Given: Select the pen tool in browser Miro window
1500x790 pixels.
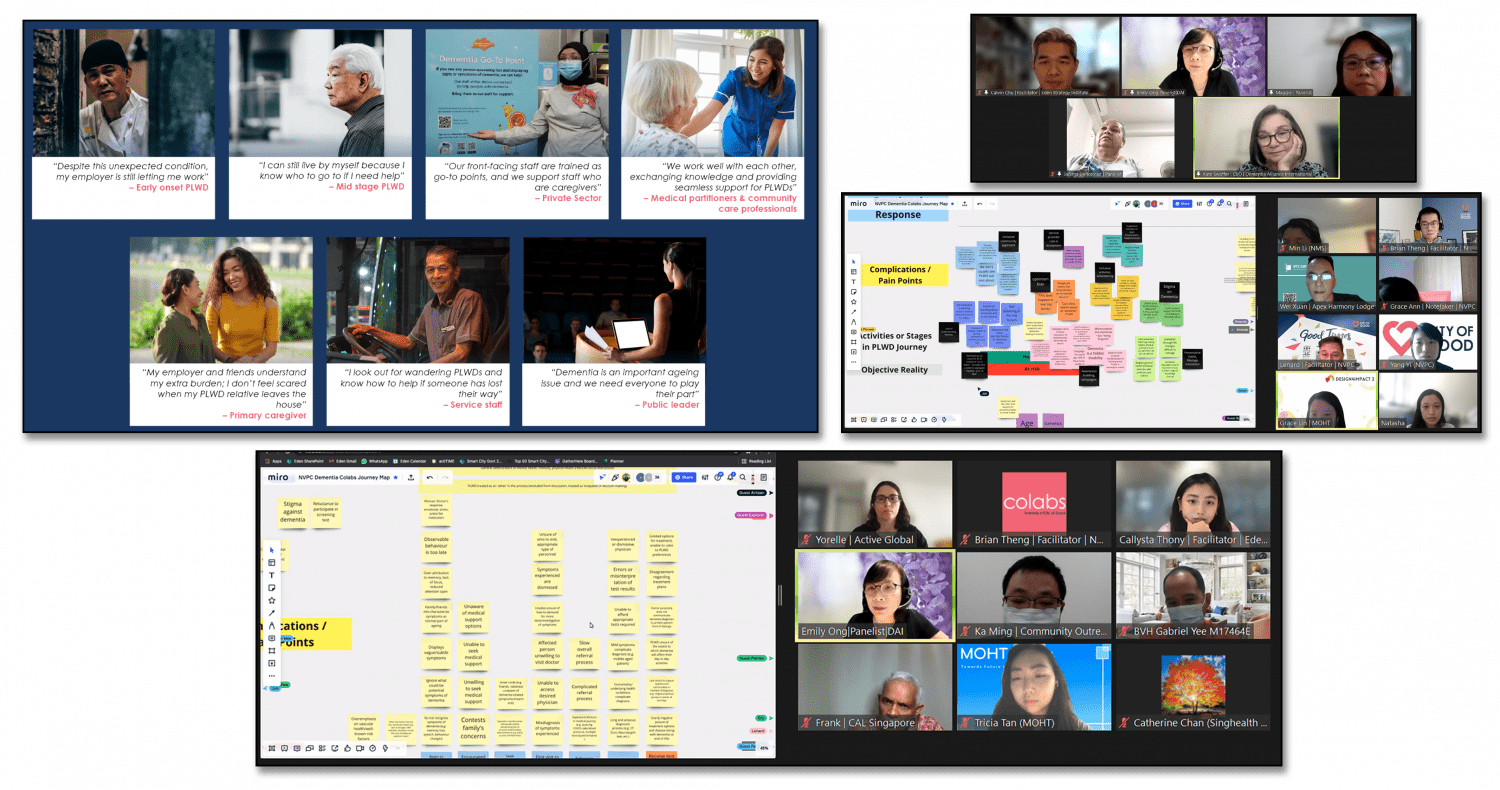Looking at the screenshot, I should click(272, 626).
